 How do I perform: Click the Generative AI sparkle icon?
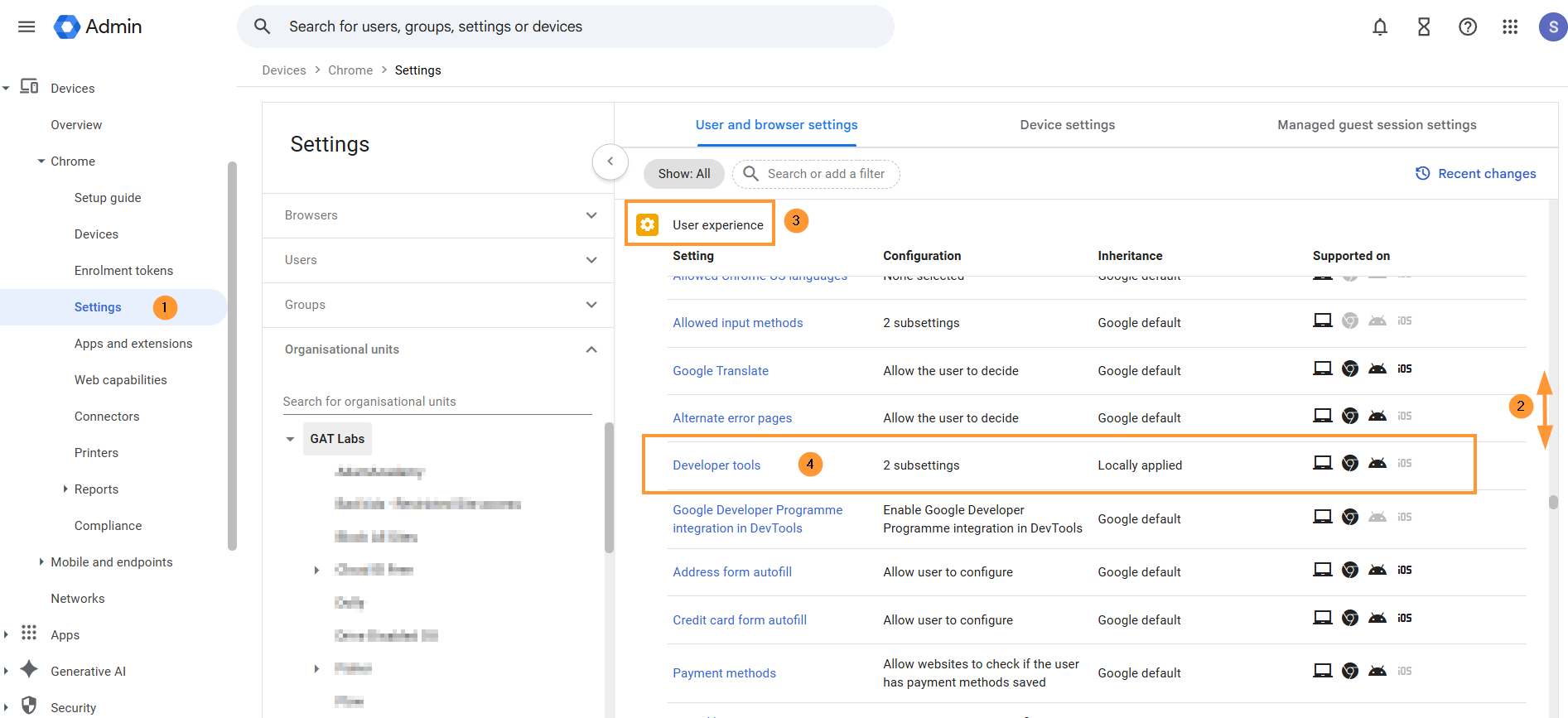pyautogui.click(x=29, y=669)
